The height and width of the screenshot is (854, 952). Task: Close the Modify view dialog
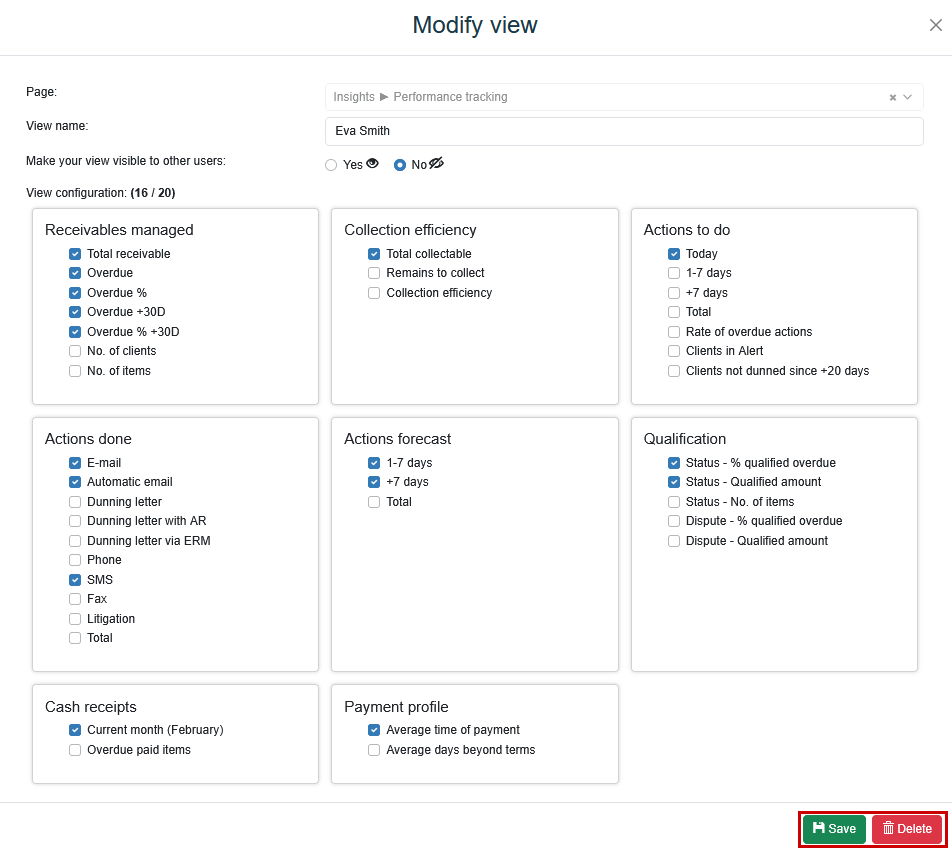(x=935, y=26)
